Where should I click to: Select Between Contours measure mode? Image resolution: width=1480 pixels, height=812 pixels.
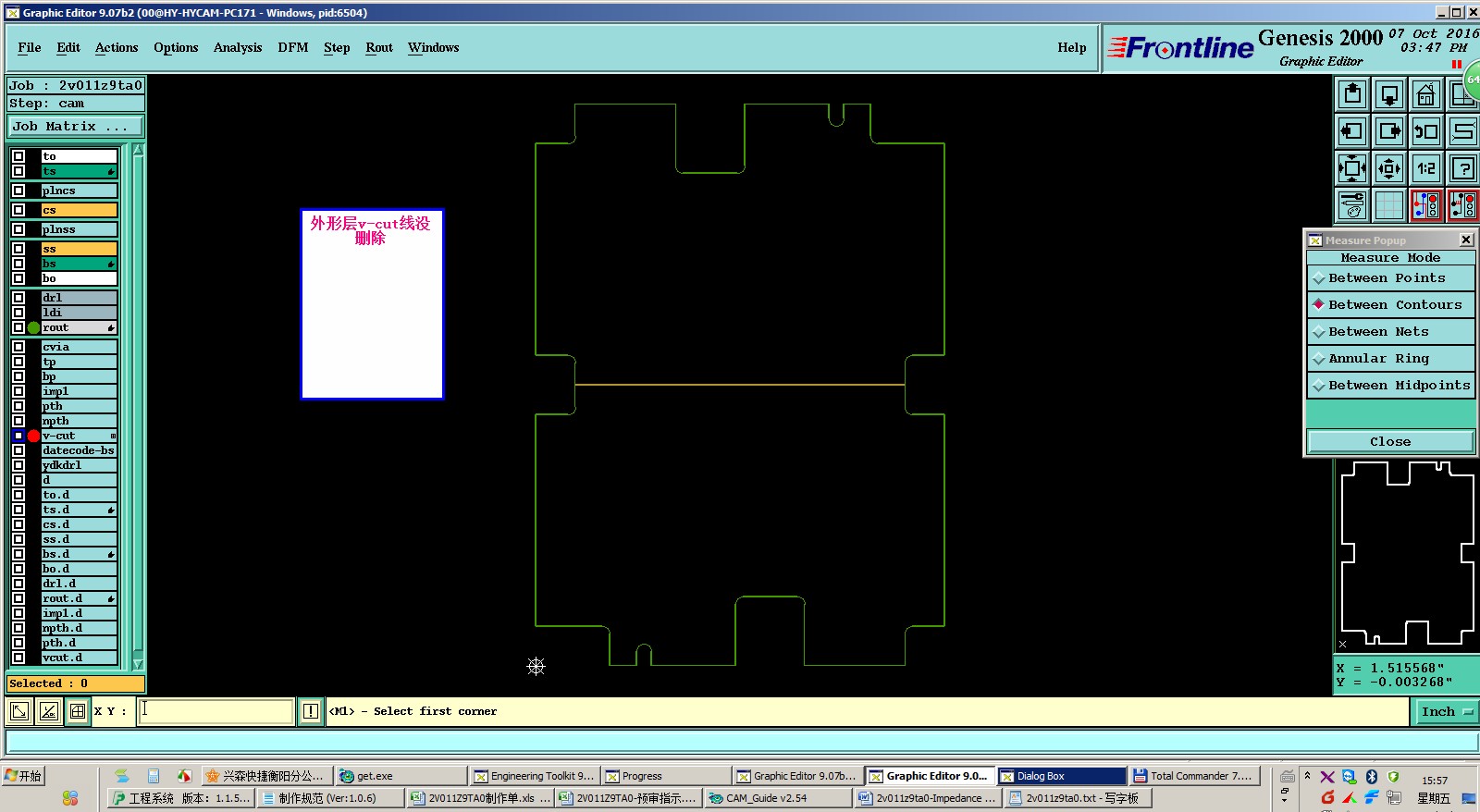(x=1390, y=305)
